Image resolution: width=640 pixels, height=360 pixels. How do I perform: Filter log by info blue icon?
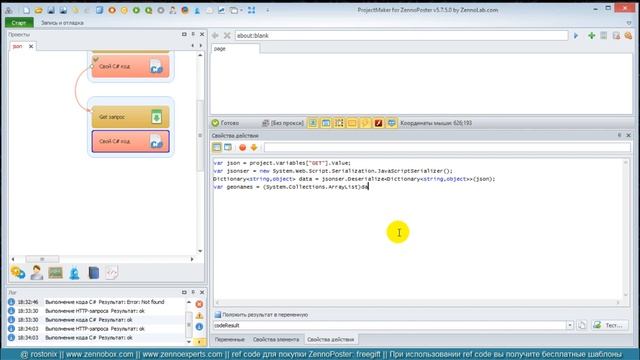pos(199,327)
